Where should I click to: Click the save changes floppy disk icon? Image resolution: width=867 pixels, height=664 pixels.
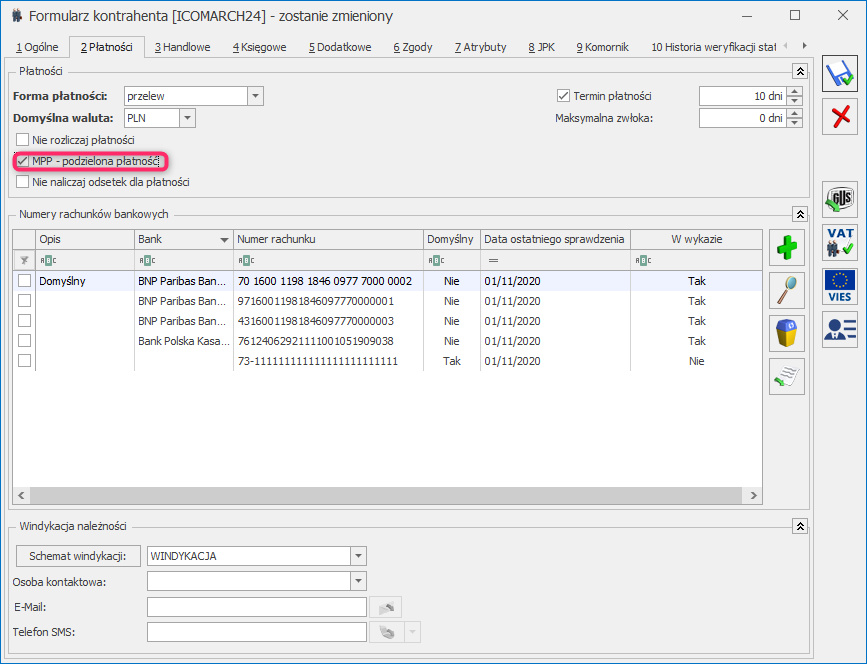click(x=840, y=75)
